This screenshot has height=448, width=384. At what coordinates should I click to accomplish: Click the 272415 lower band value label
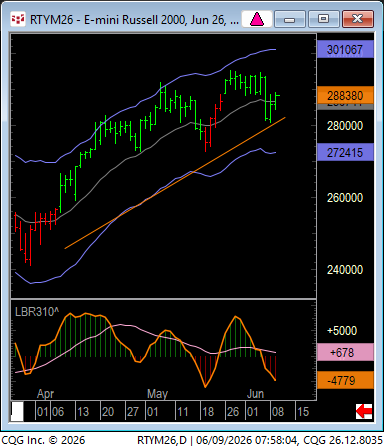(345, 152)
